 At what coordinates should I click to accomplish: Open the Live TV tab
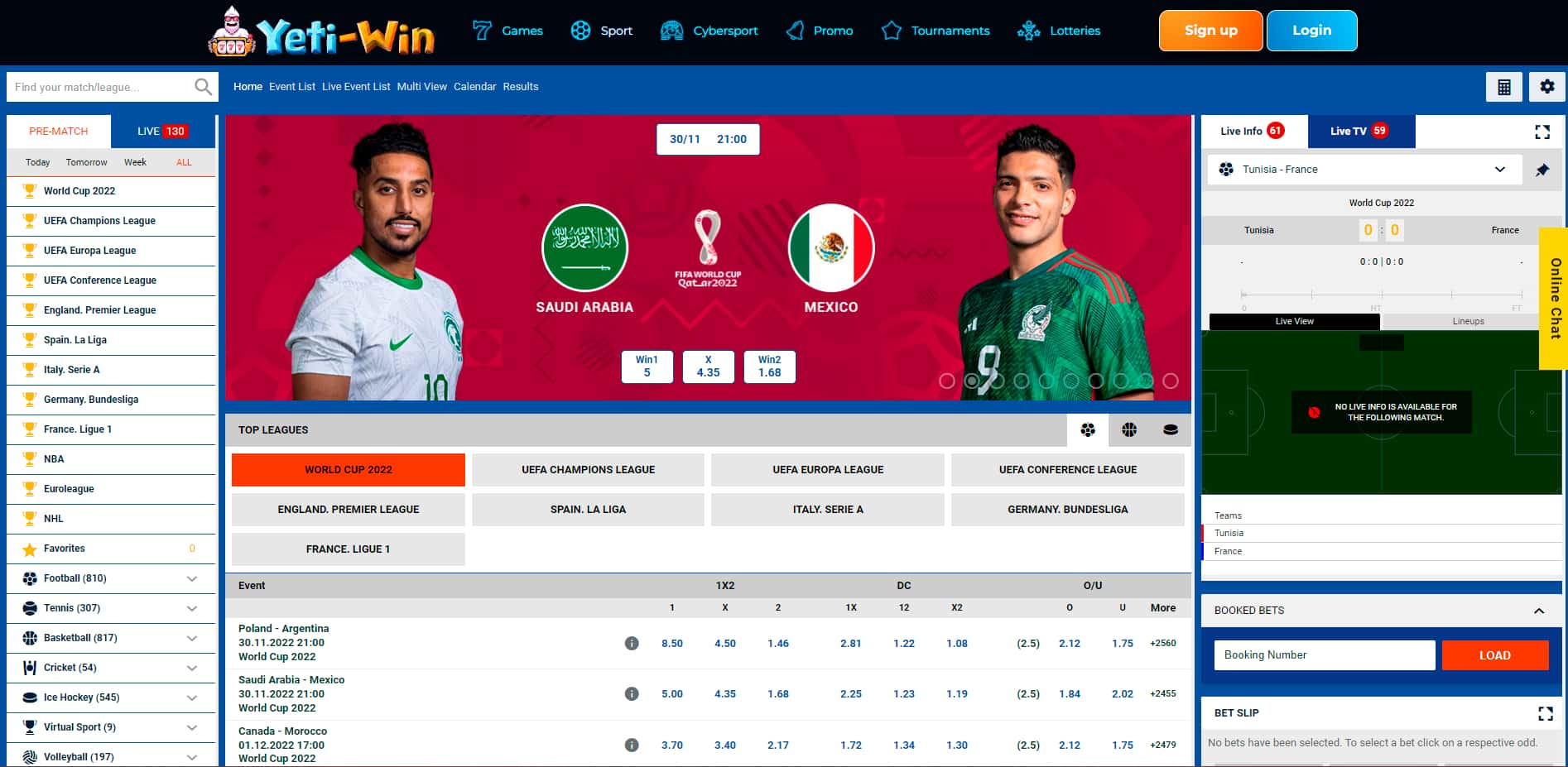pyautogui.click(x=1361, y=132)
